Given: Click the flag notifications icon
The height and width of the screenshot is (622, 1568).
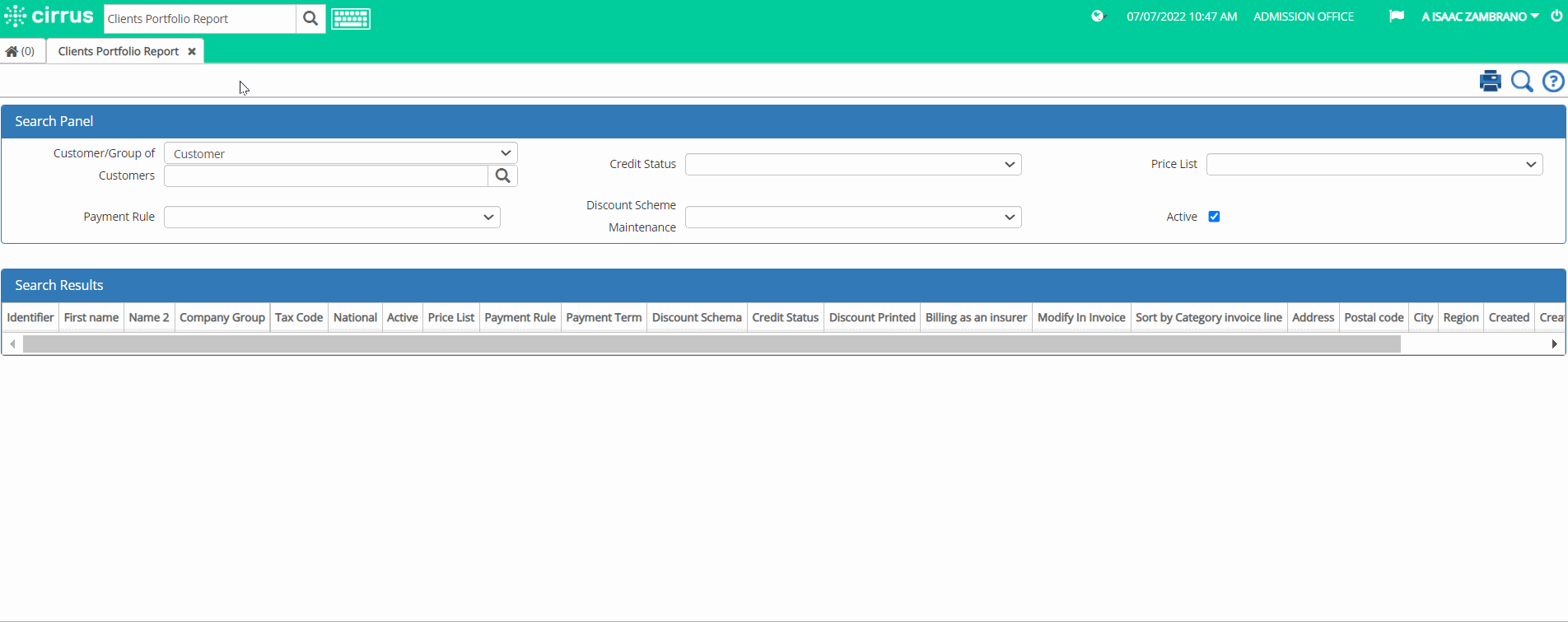Looking at the screenshot, I should [x=1396, y=16].
